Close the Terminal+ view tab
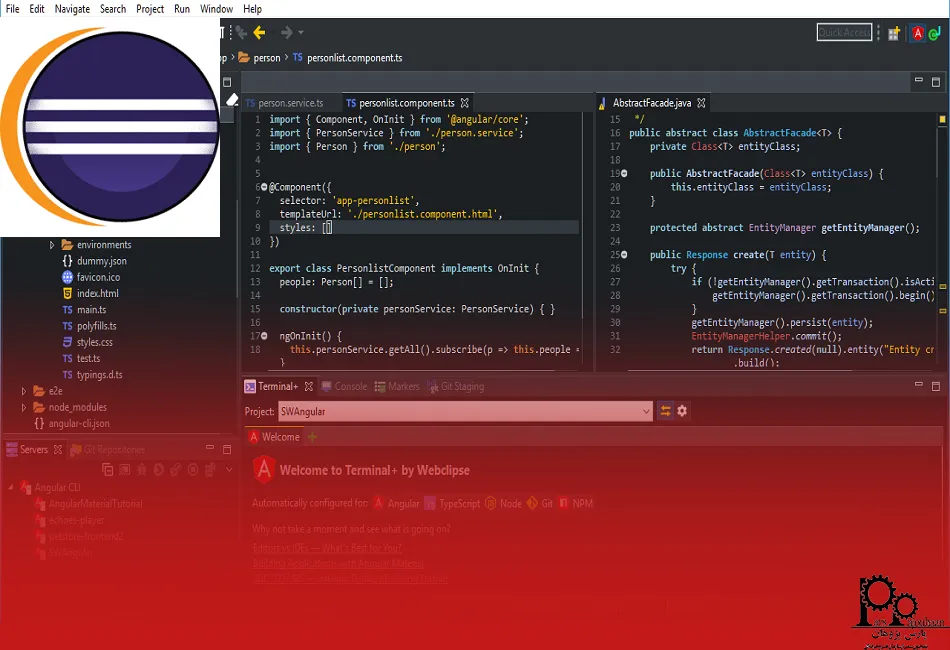950x650 pixels. point(309,386)
